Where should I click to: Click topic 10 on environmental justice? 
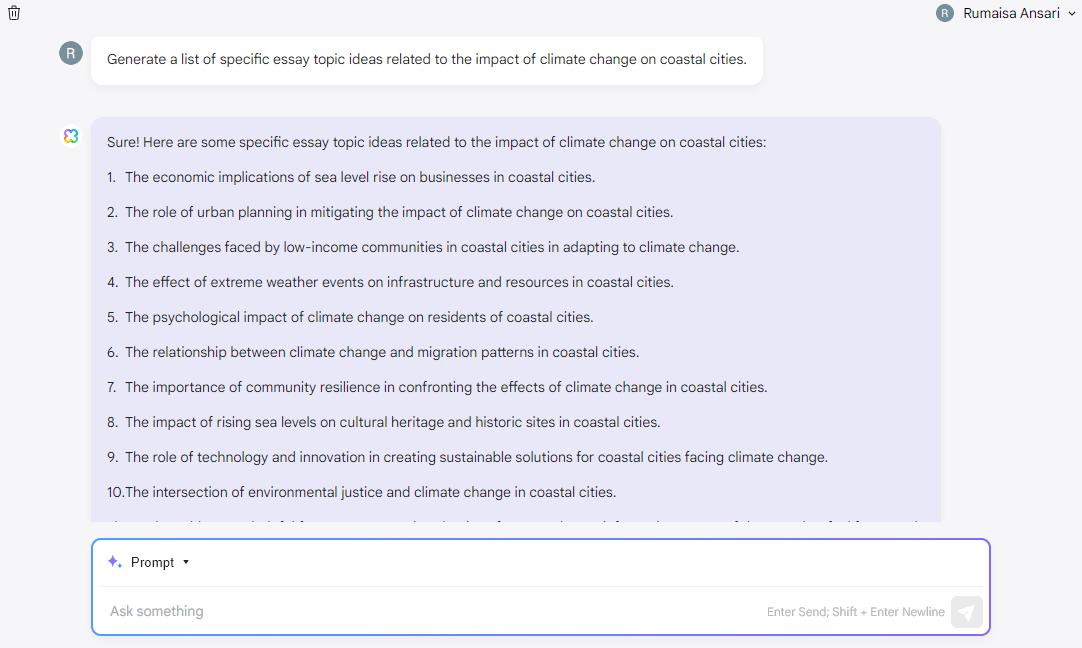point(369,492)
